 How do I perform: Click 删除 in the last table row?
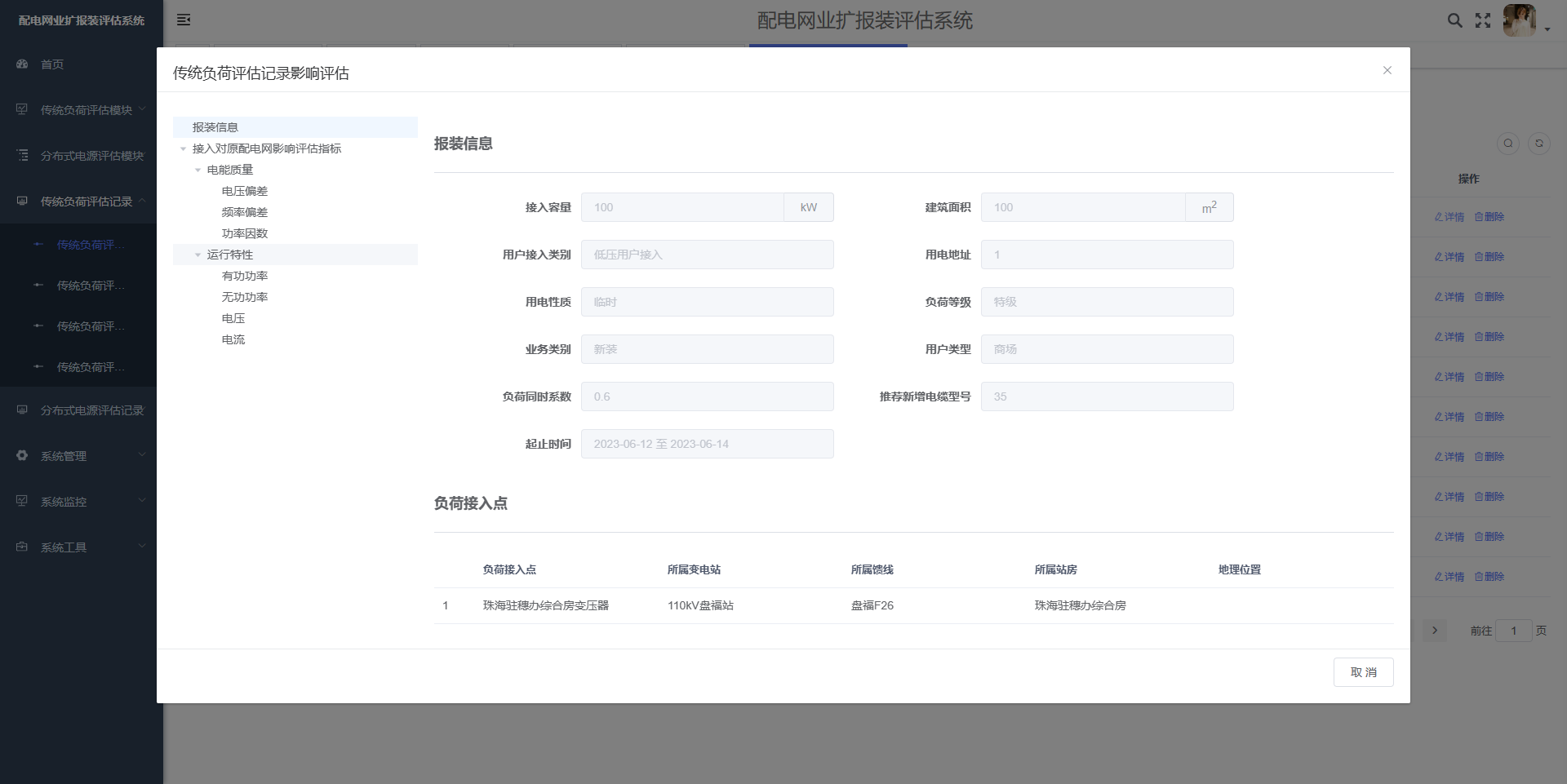click(1489, 577)
